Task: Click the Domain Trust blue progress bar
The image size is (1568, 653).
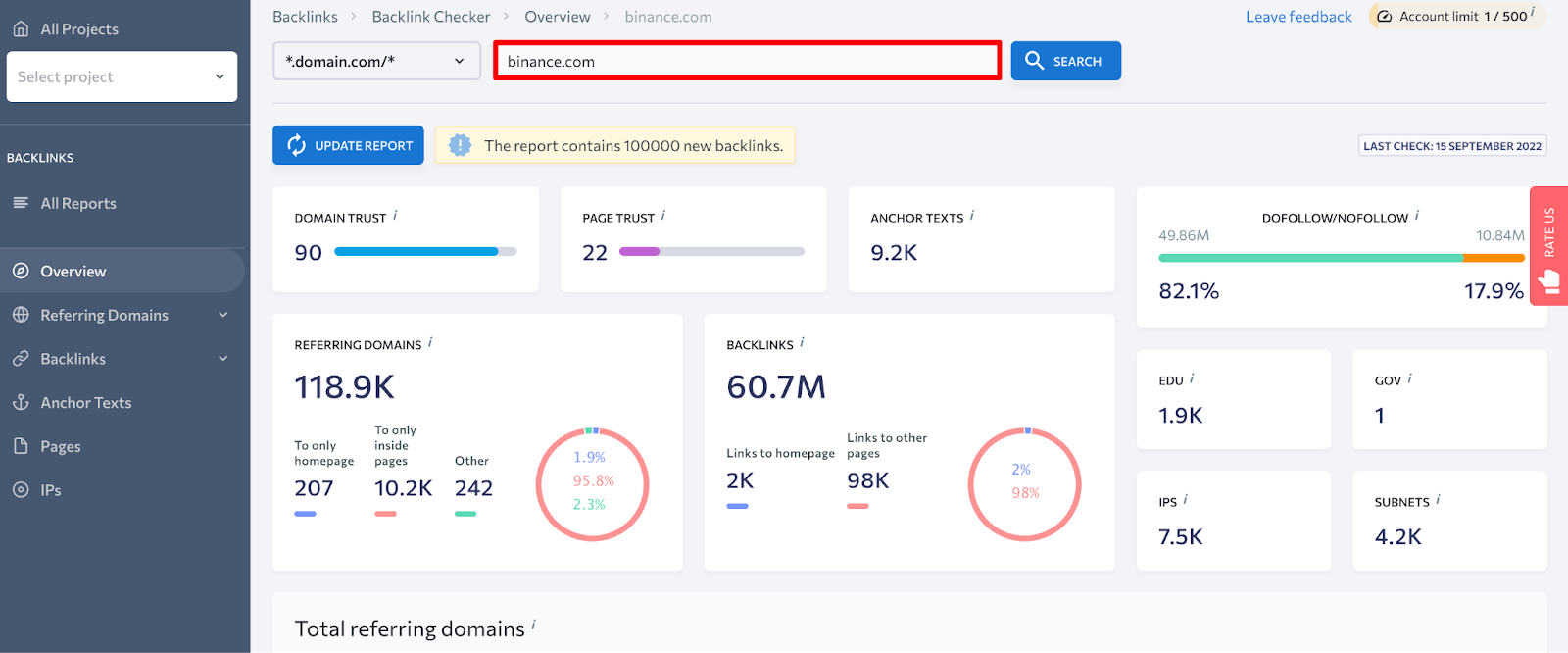Action: coord(416,252)
